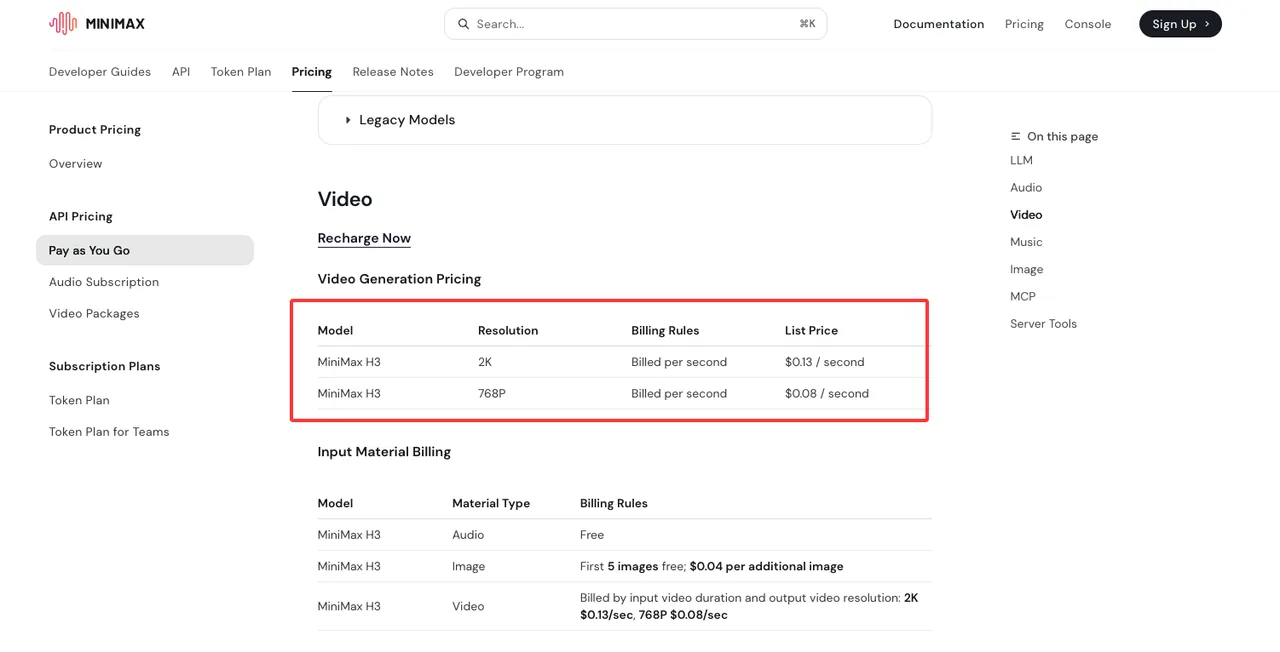Screen dimensions: 1280x652
Task: Click the 'Audio' material type cell
Action: click(x=468, y=535)
